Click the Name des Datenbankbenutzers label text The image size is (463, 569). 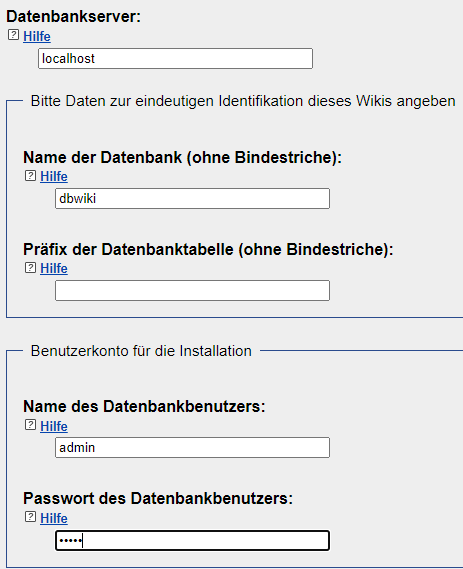tap(144, 406)
